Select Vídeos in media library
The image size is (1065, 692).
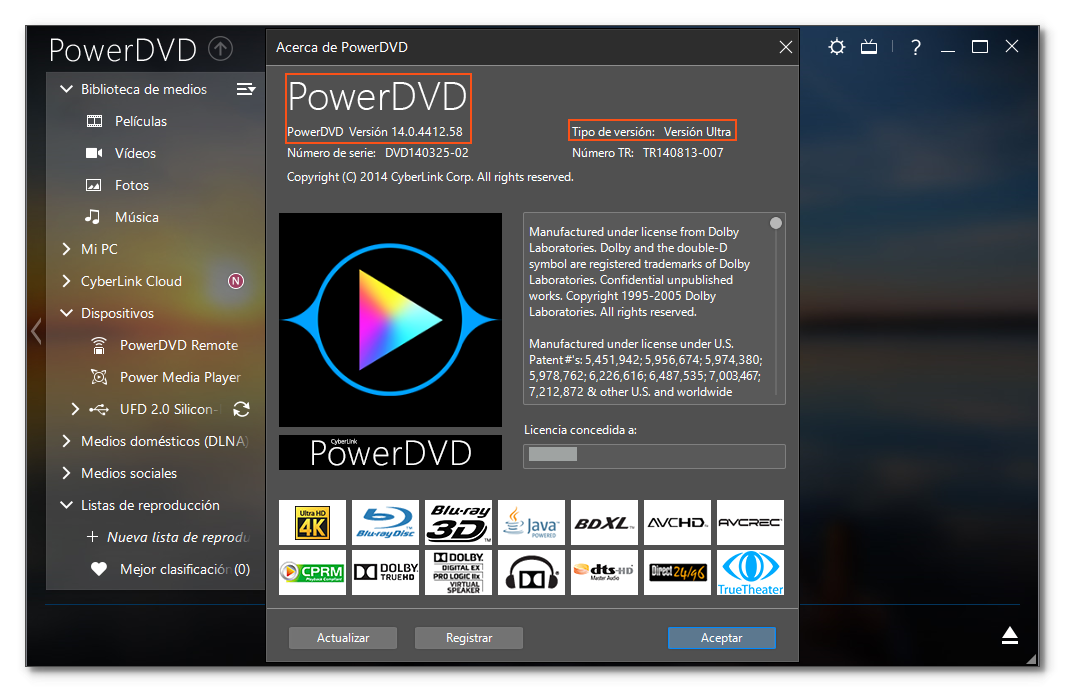(x=135, y=153)
